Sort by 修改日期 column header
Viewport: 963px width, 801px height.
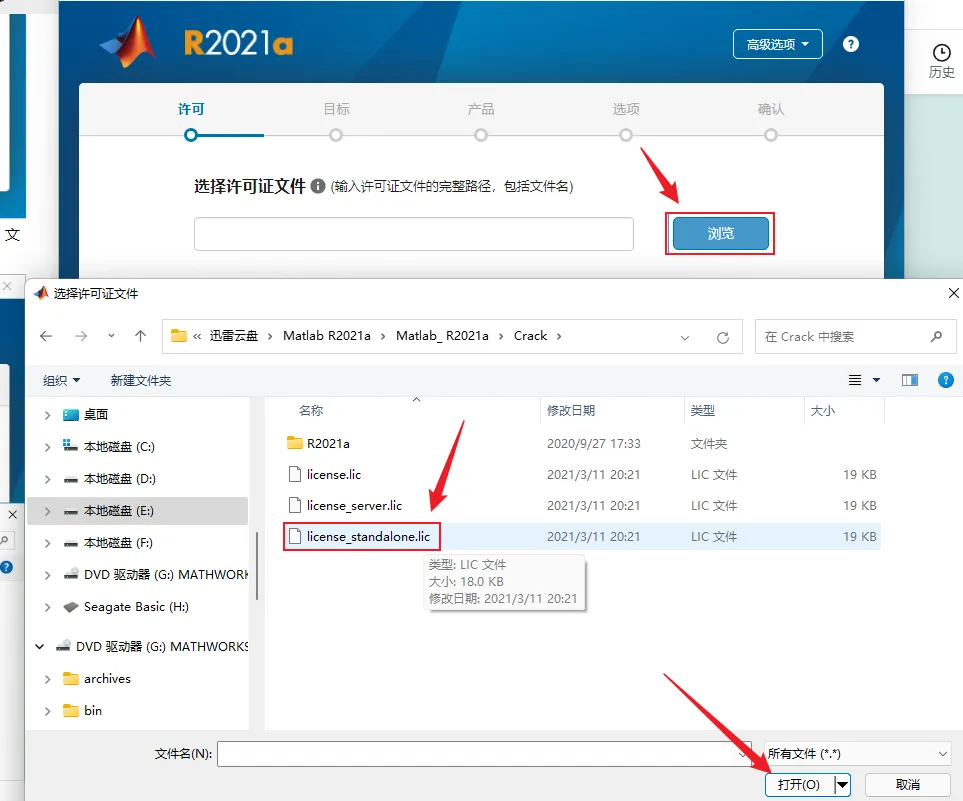(x=571, y=410)
